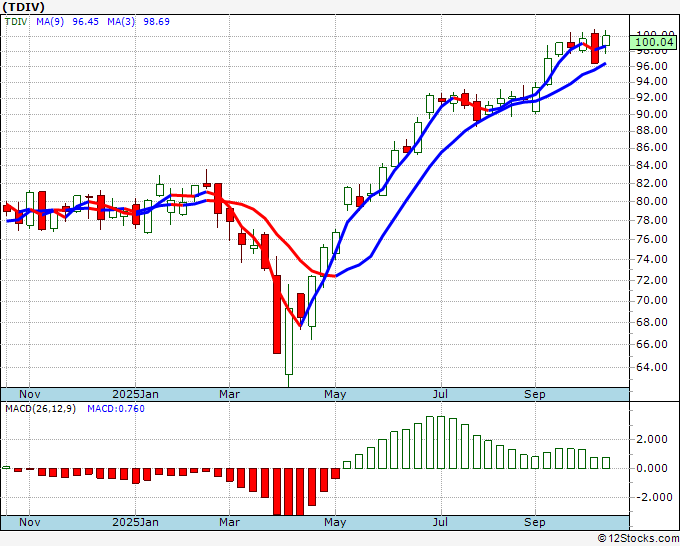Click the 64.00 price axis label

click(652, 367)
